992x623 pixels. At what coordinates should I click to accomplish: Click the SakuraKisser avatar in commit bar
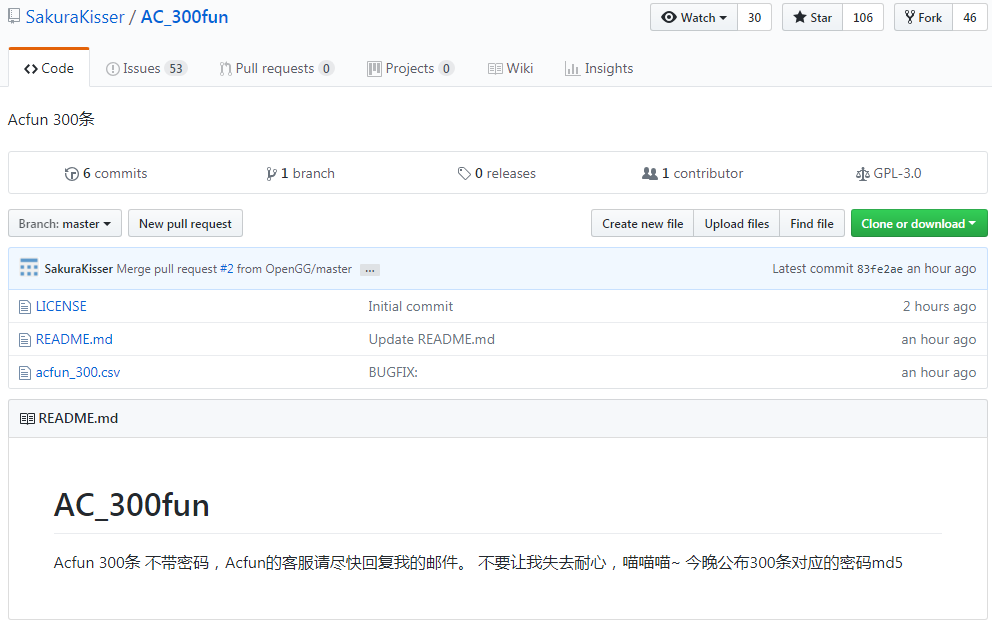(x=29, y=268)
